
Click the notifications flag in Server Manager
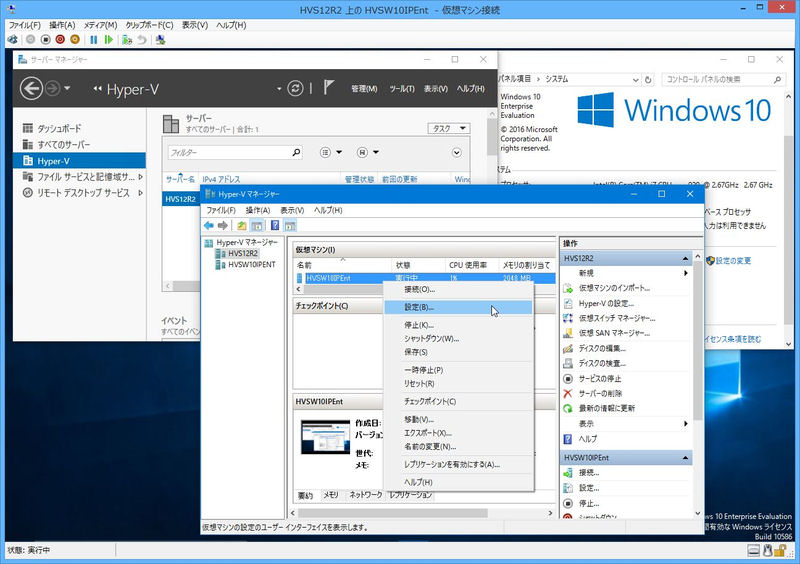(x=328, y=87)
